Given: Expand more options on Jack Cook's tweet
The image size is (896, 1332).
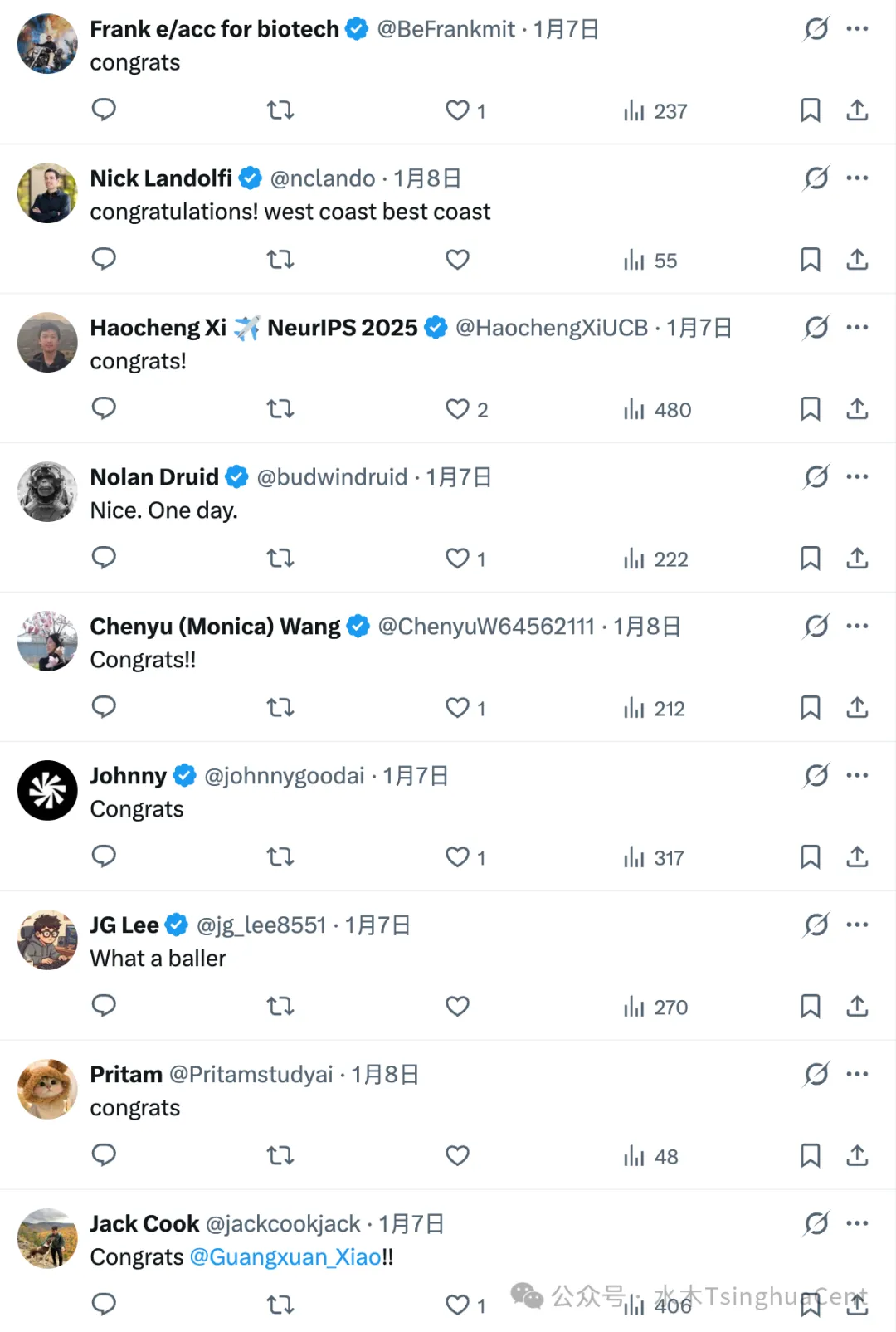Looking at the screenshot, I should tap(857, 1224).
